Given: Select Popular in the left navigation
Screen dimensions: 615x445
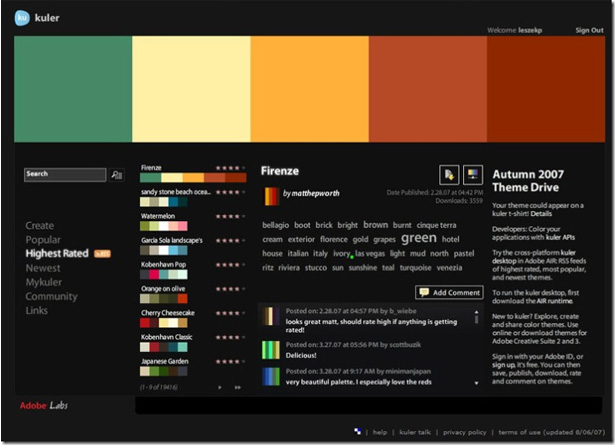Looking at the screenshot, I should 43,240.
